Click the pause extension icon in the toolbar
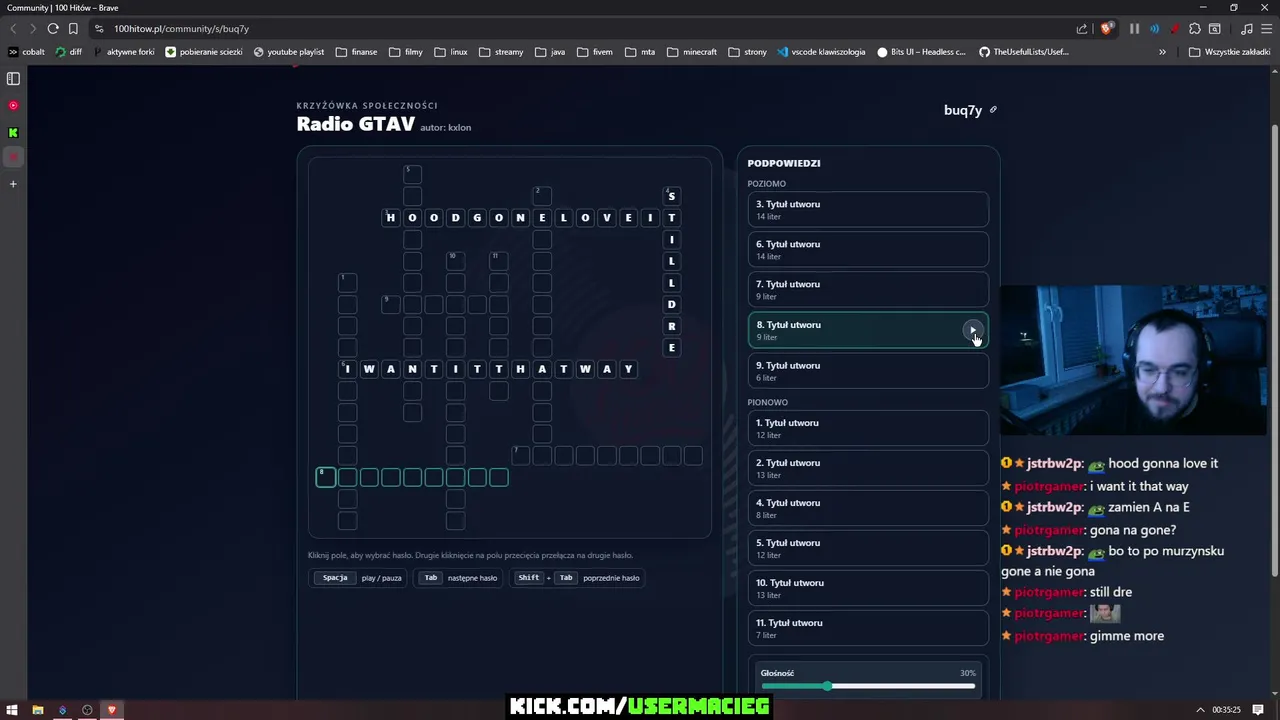The width and height of the screenshot is (1280, 720). click(x=1134, y=29)
